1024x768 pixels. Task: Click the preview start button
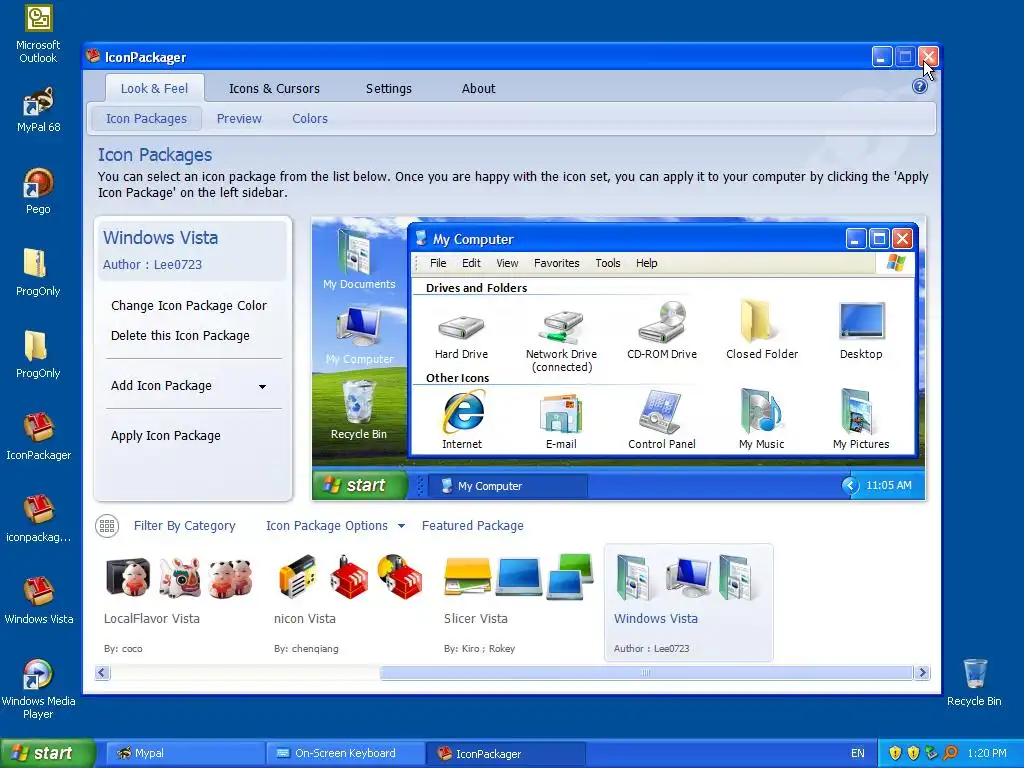(x=360, y=485)
